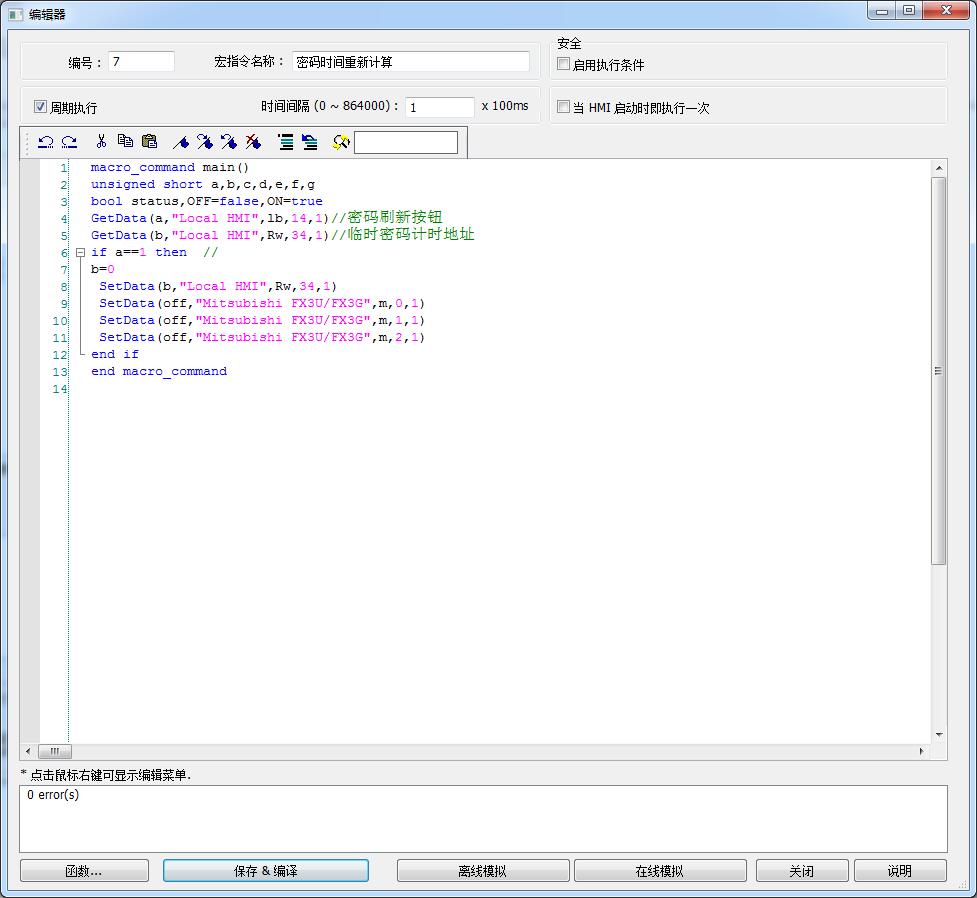
Task: Toggle bookmark with the first flag icon
Action: click(x=181, y=142)
